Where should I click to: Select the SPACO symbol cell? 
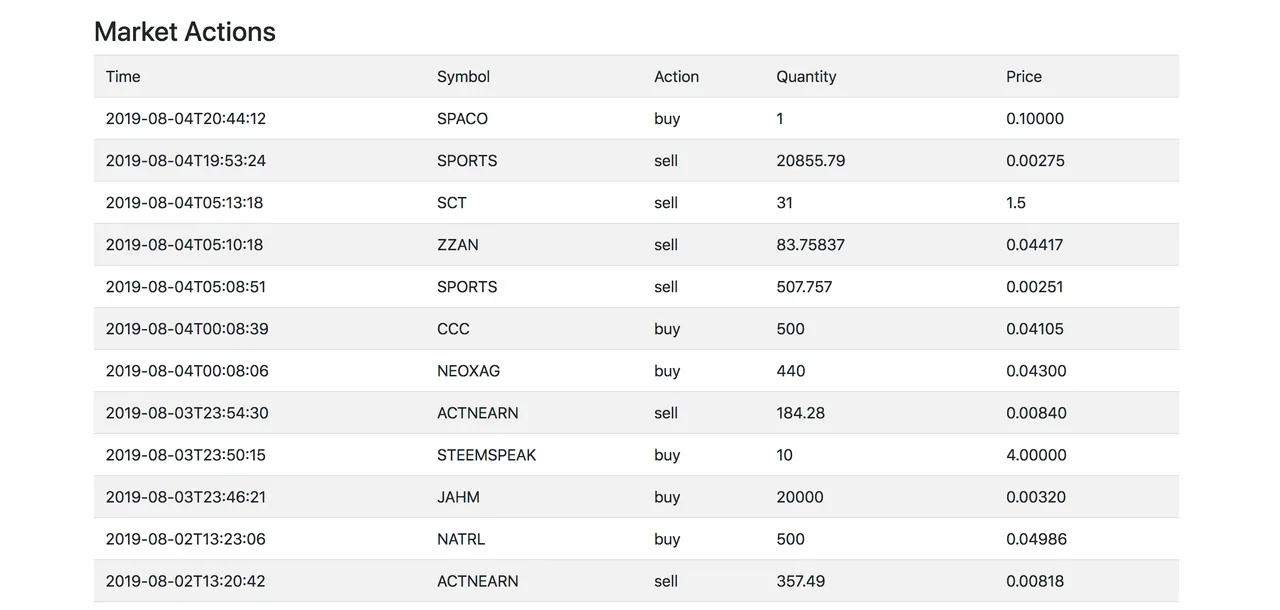462,119
